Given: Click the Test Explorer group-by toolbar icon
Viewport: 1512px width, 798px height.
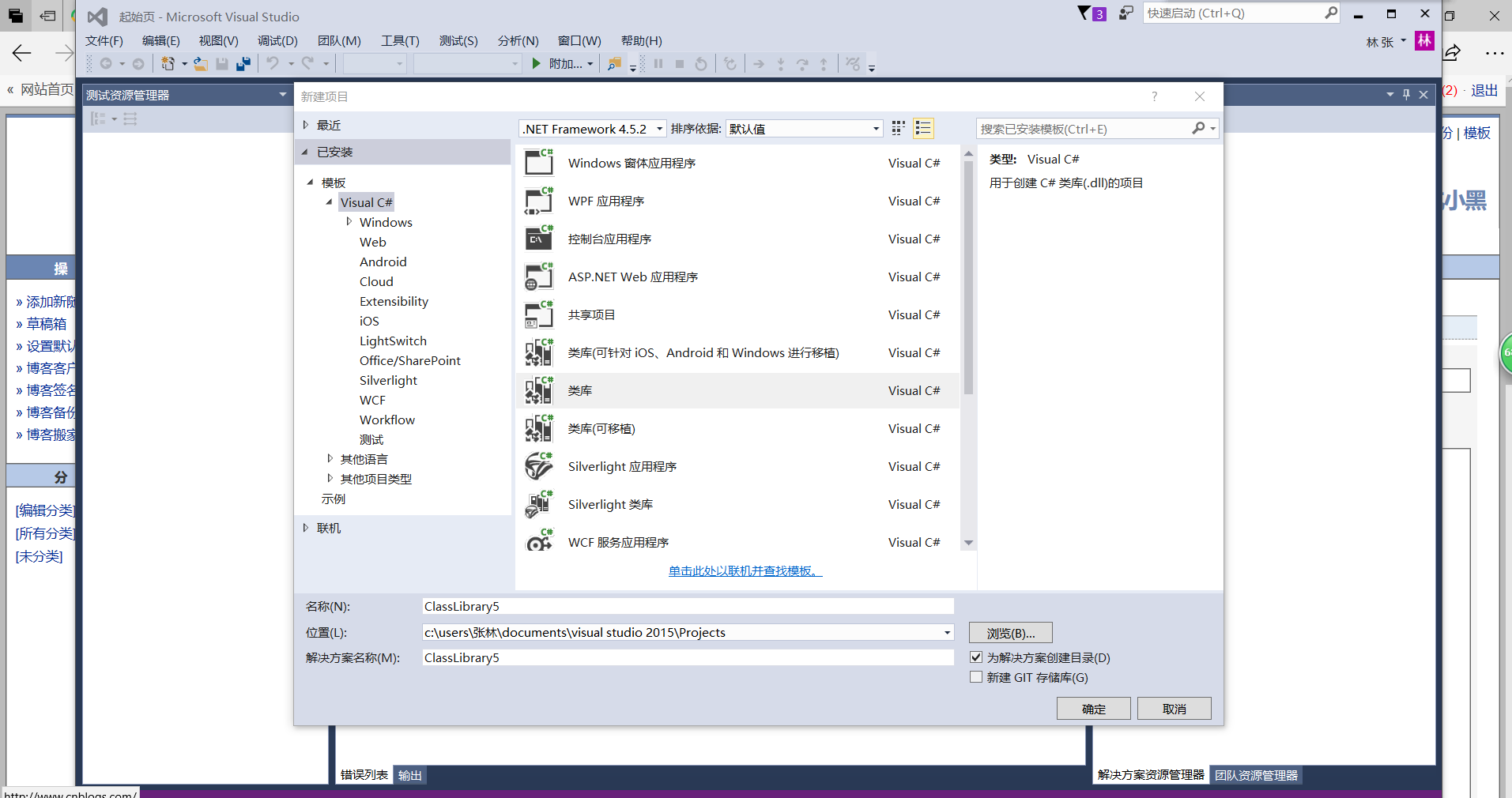Looking at the screenshot, I should point(98,119).
